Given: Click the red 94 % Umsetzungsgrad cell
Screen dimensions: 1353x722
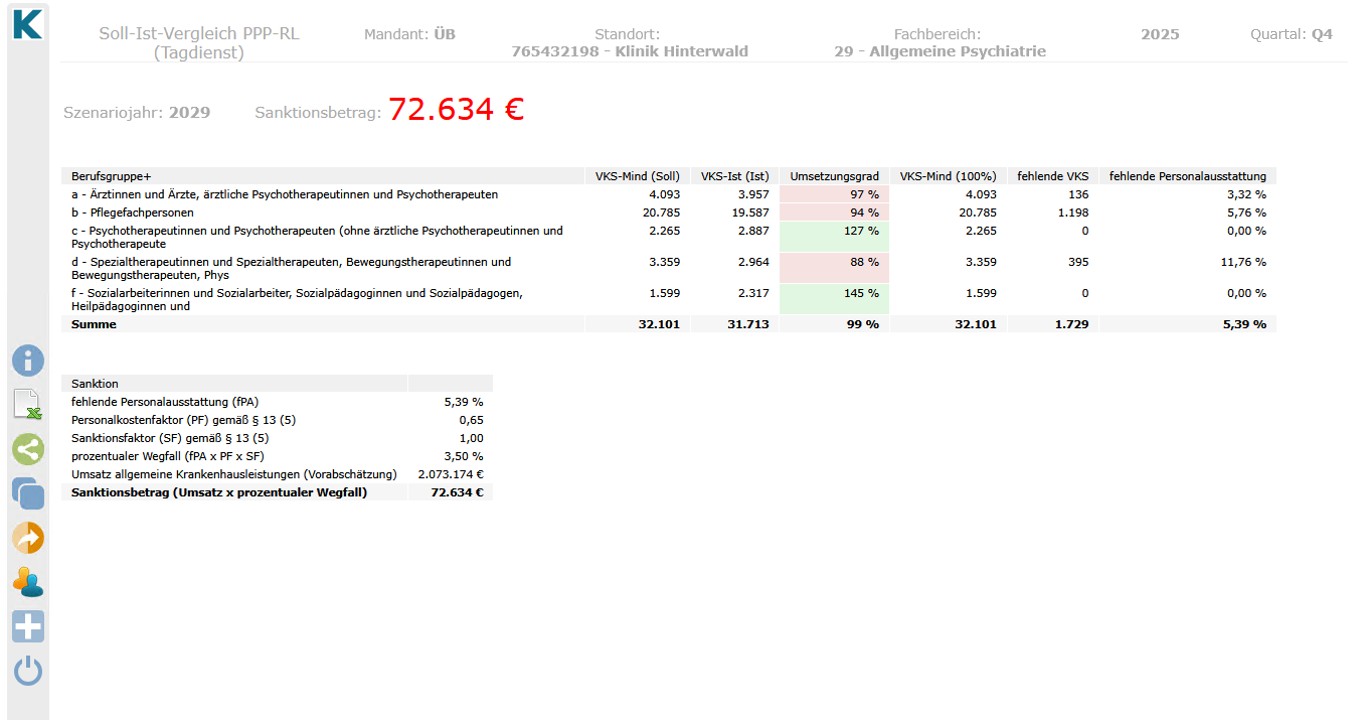Looking at the screenshot, I should 834,213.
